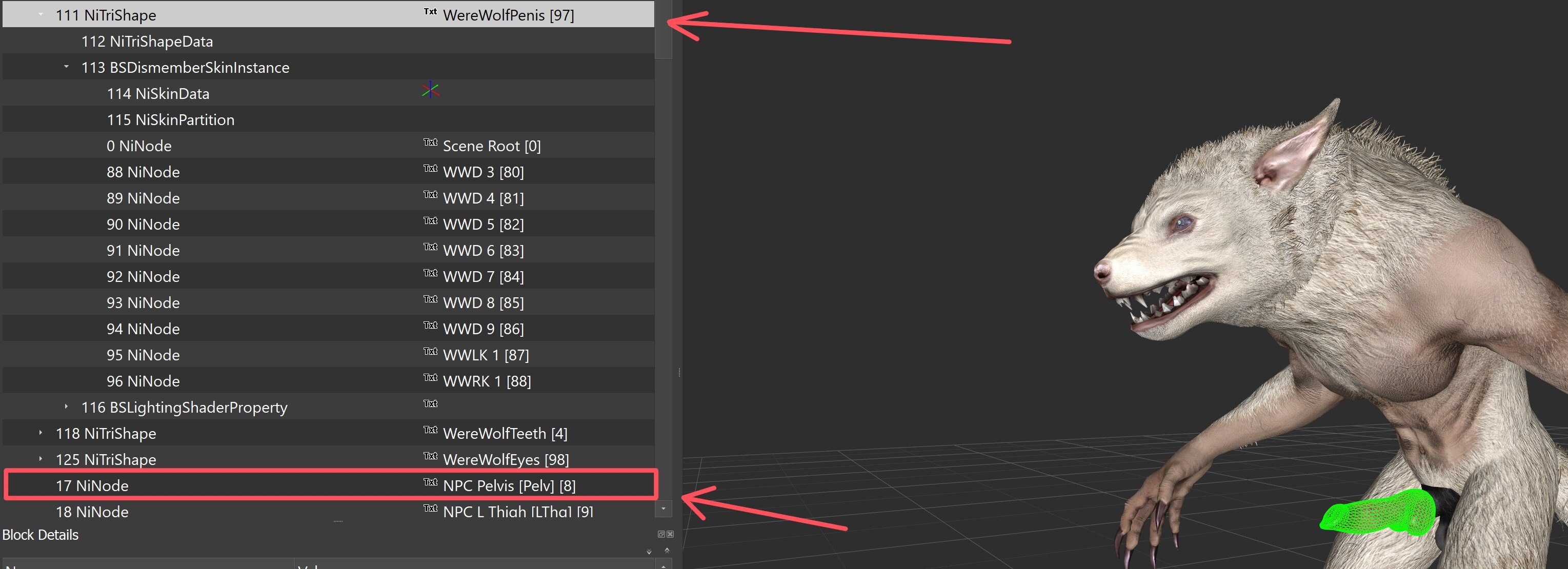
Task: Select 17 NiNode NPC Pelvis row
Action: (x=244, y=485)
